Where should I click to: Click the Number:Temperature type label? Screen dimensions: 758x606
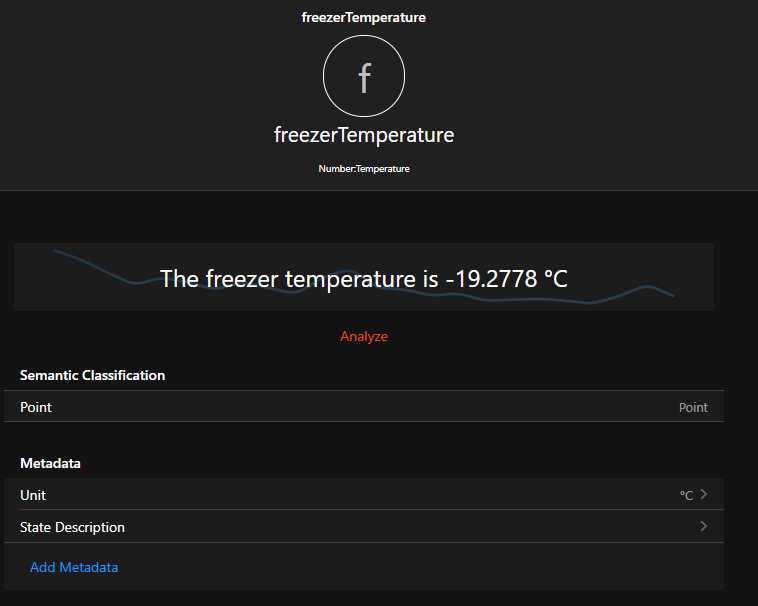point(364,169)
